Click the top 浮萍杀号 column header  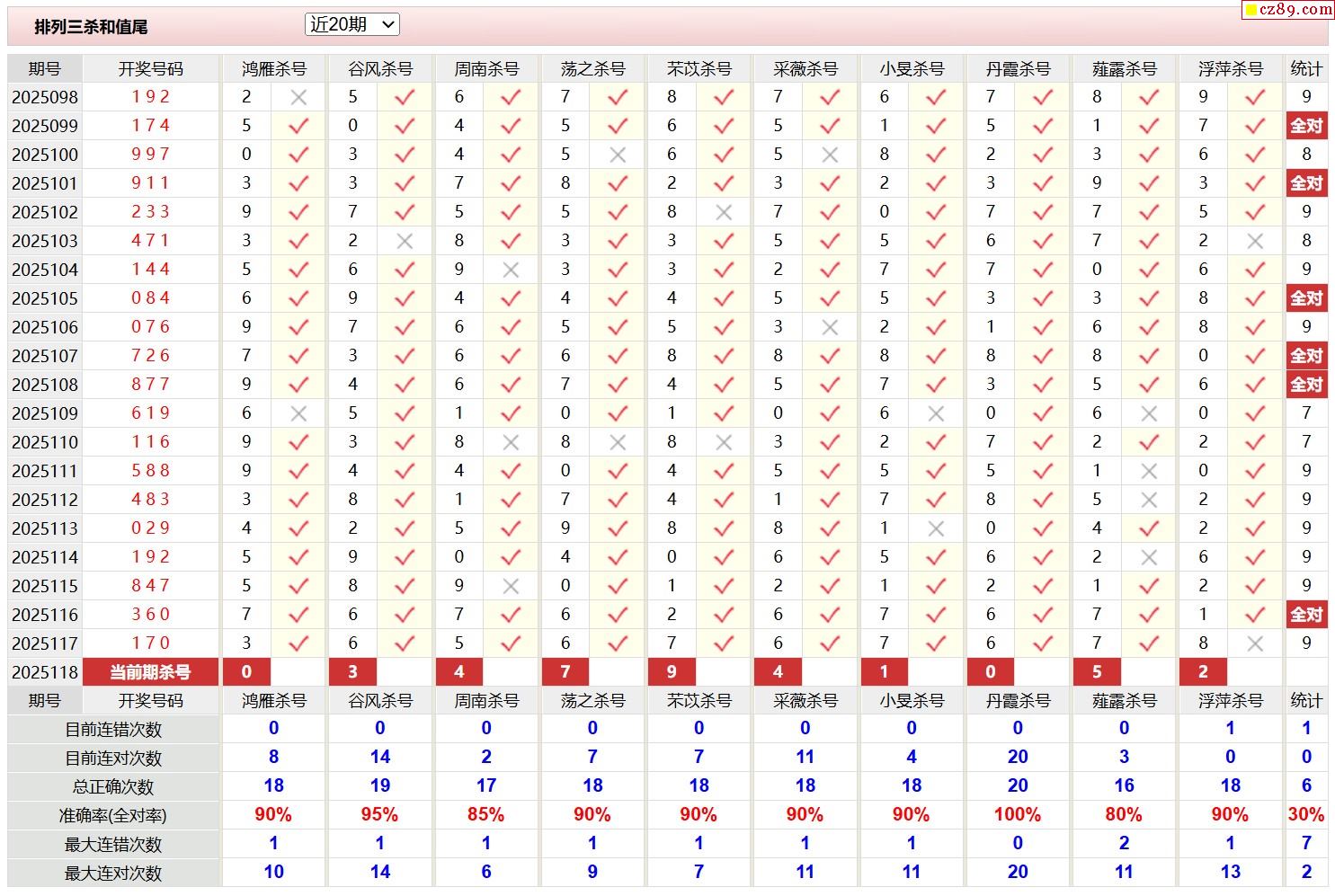[x=1231, y=68]
